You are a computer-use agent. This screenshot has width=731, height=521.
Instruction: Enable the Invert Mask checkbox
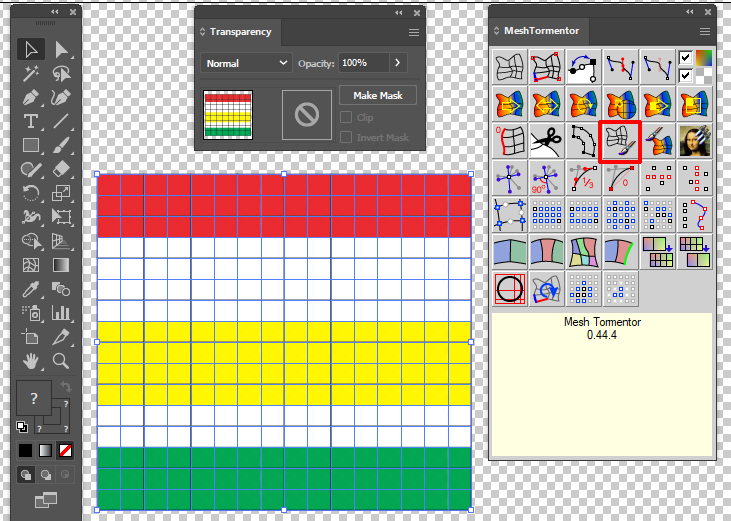click(347, 137)
